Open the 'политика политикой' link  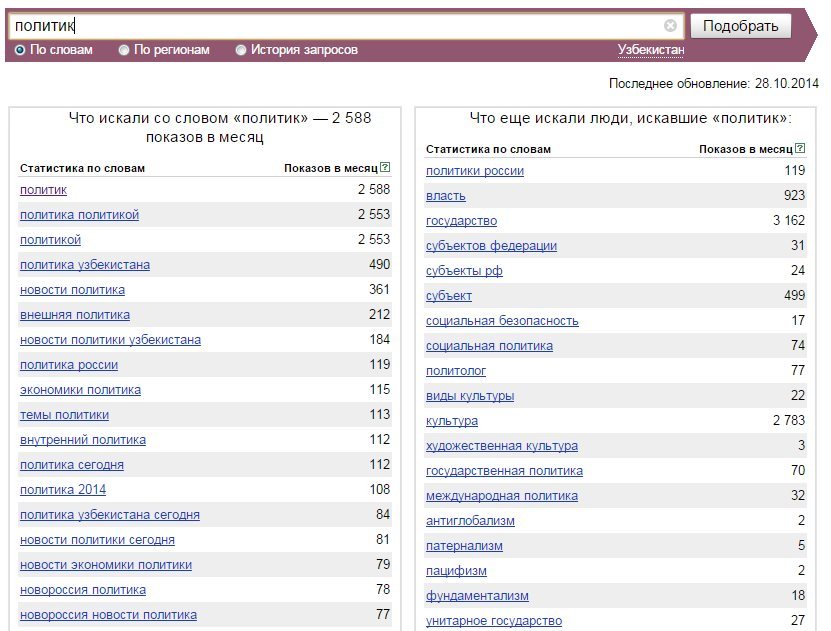pos(79,215)
